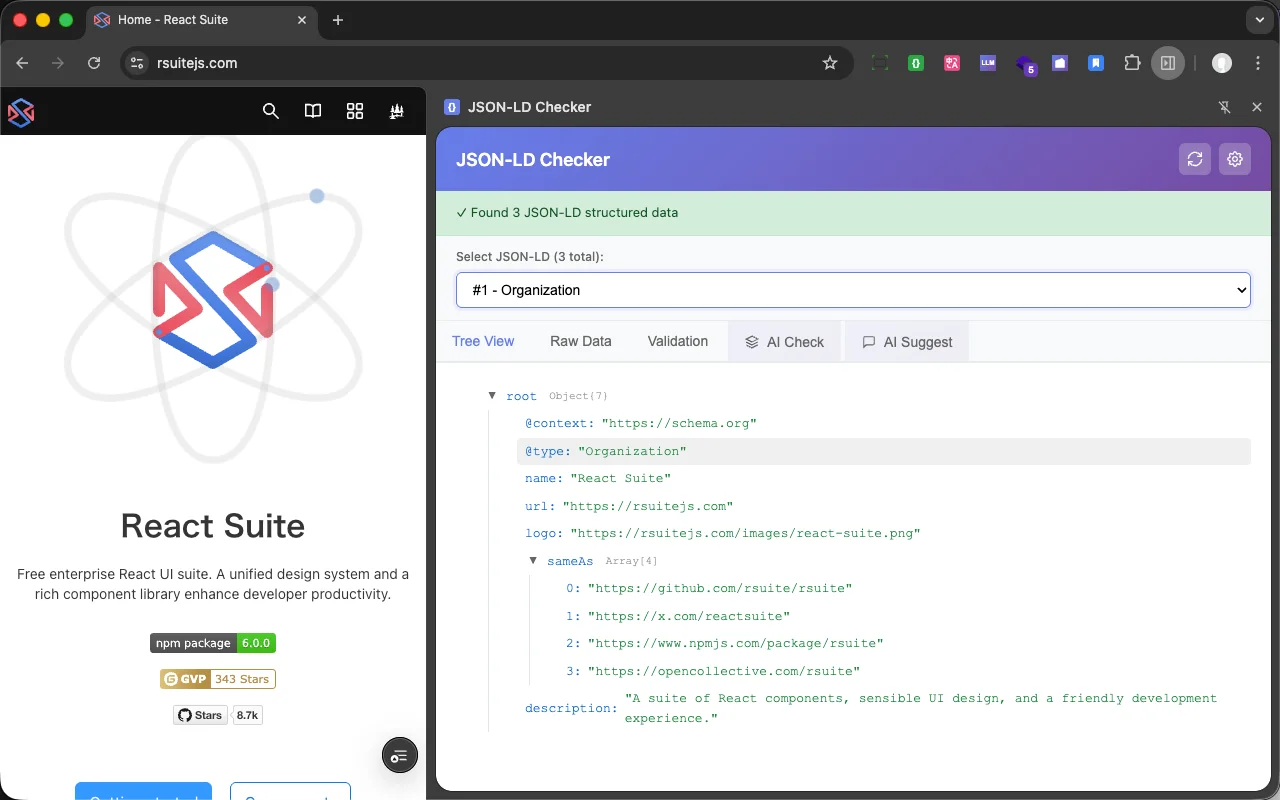
Task: Open the Validation tab
Action: click(x=678, y=341)
